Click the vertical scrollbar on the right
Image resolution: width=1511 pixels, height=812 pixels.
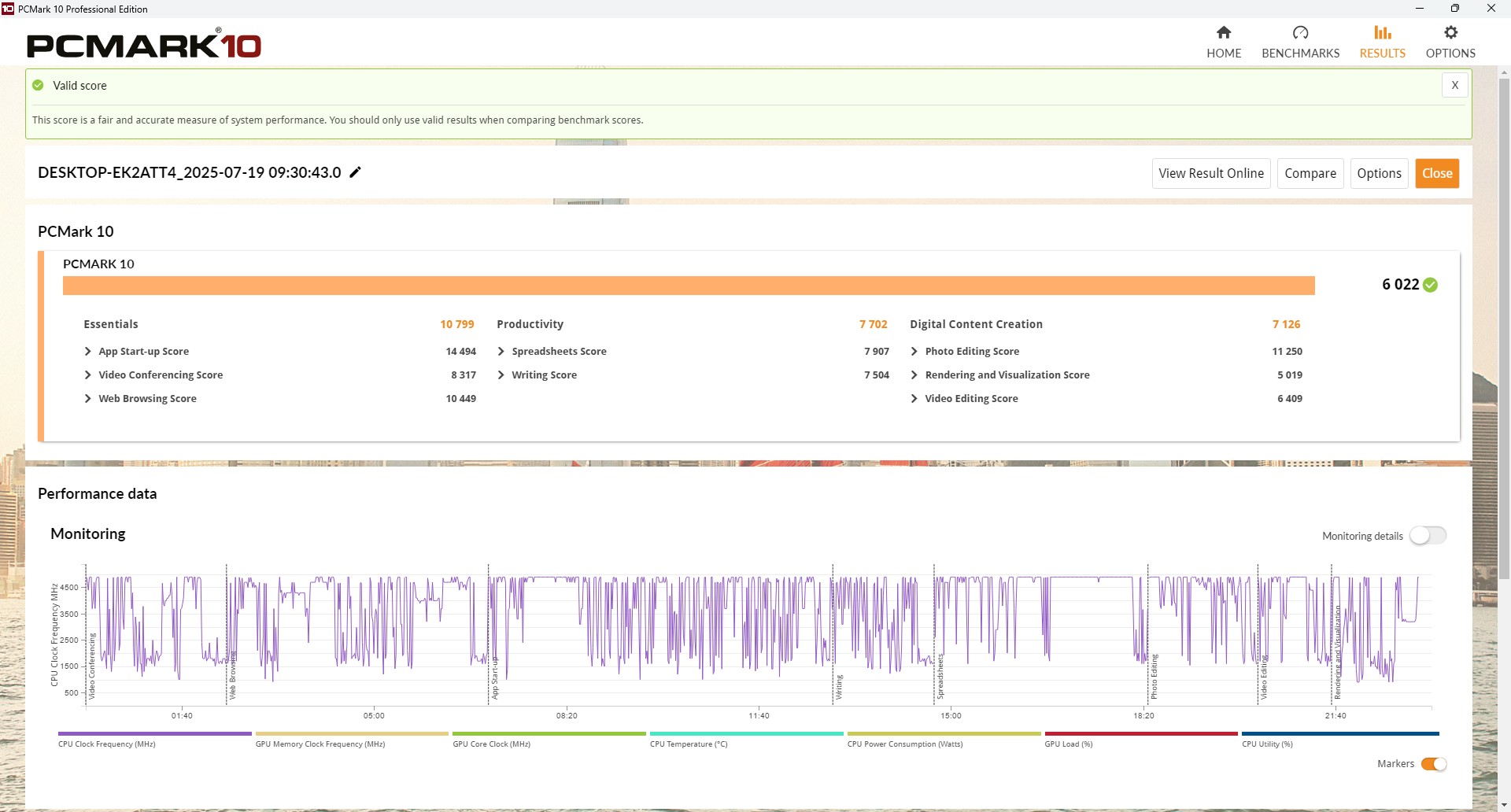pyautogui.click(x=1504, y=315)
